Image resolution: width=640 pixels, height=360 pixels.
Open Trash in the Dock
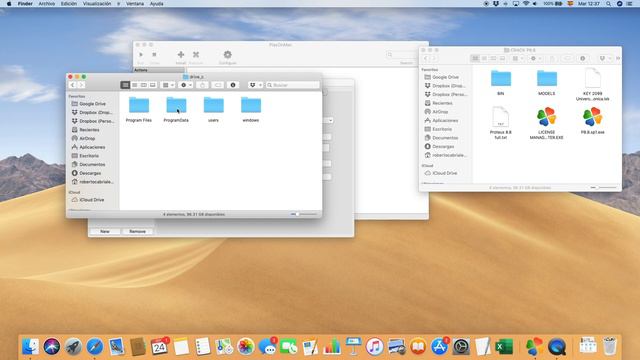(610, 346)
